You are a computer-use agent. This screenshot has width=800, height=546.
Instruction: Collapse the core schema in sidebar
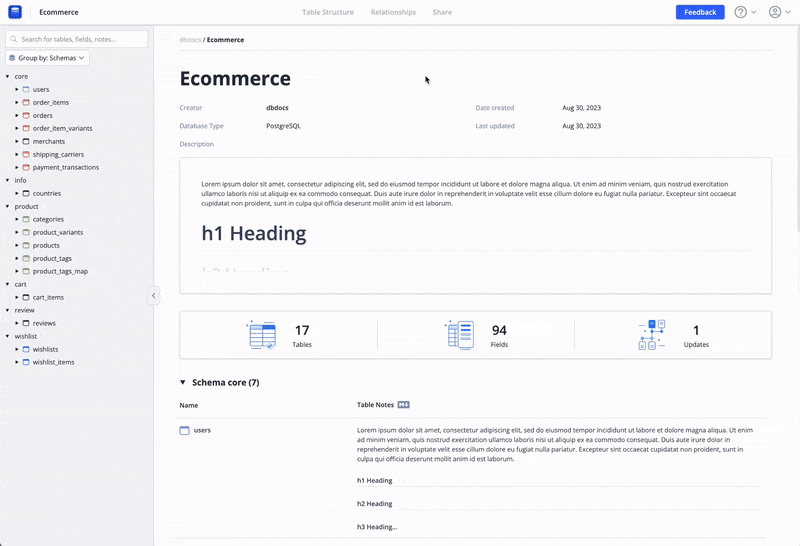coord(7,76)
